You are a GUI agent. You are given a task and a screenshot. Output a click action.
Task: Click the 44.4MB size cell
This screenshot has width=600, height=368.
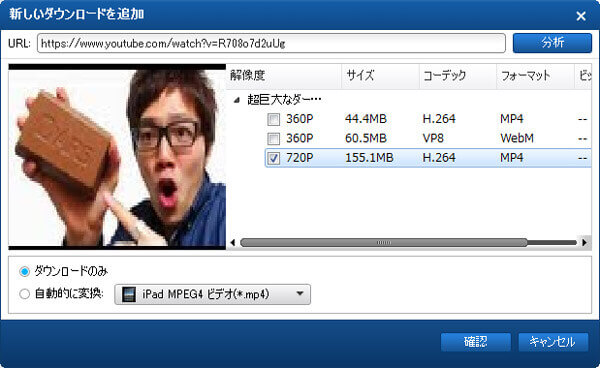pyautogui.click(x=365, y=119)
